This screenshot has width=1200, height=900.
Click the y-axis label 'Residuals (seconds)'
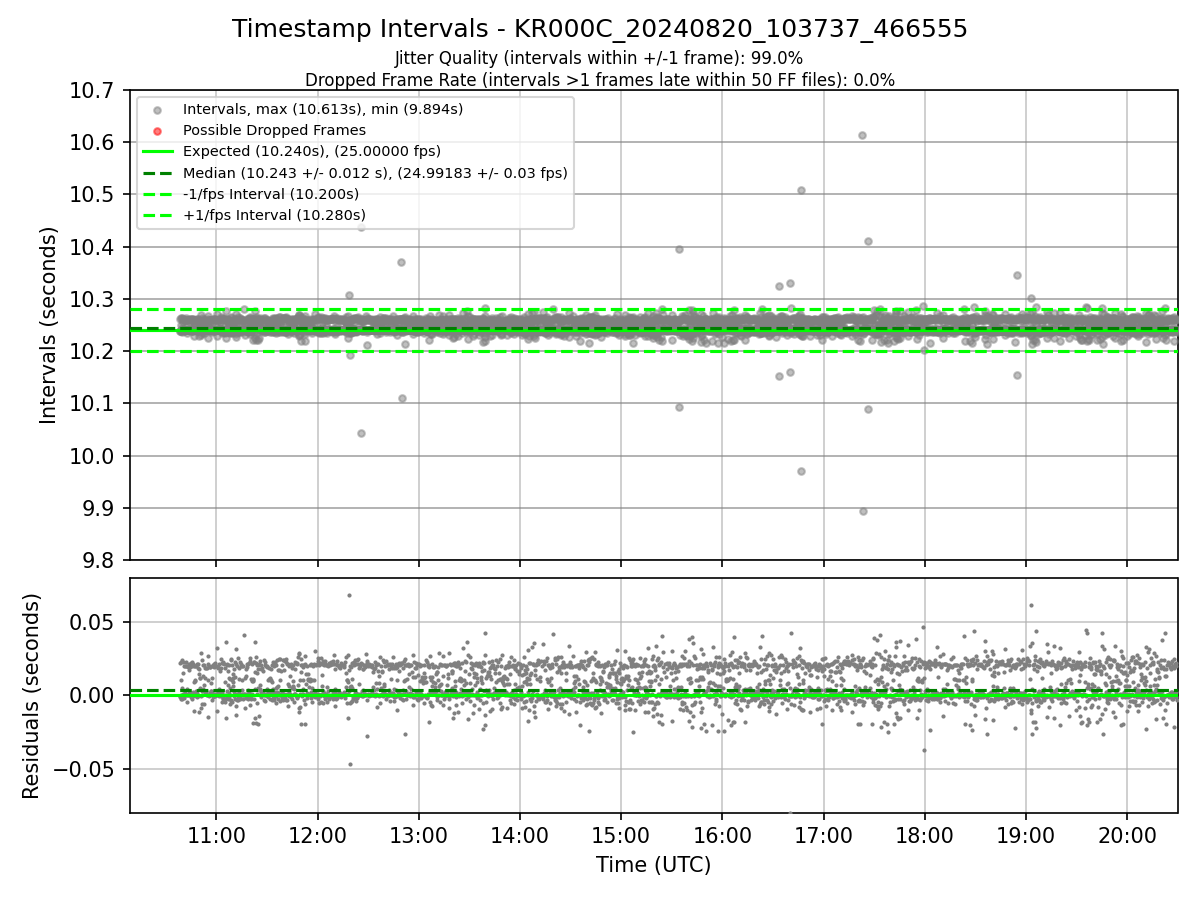pos(31,696)
